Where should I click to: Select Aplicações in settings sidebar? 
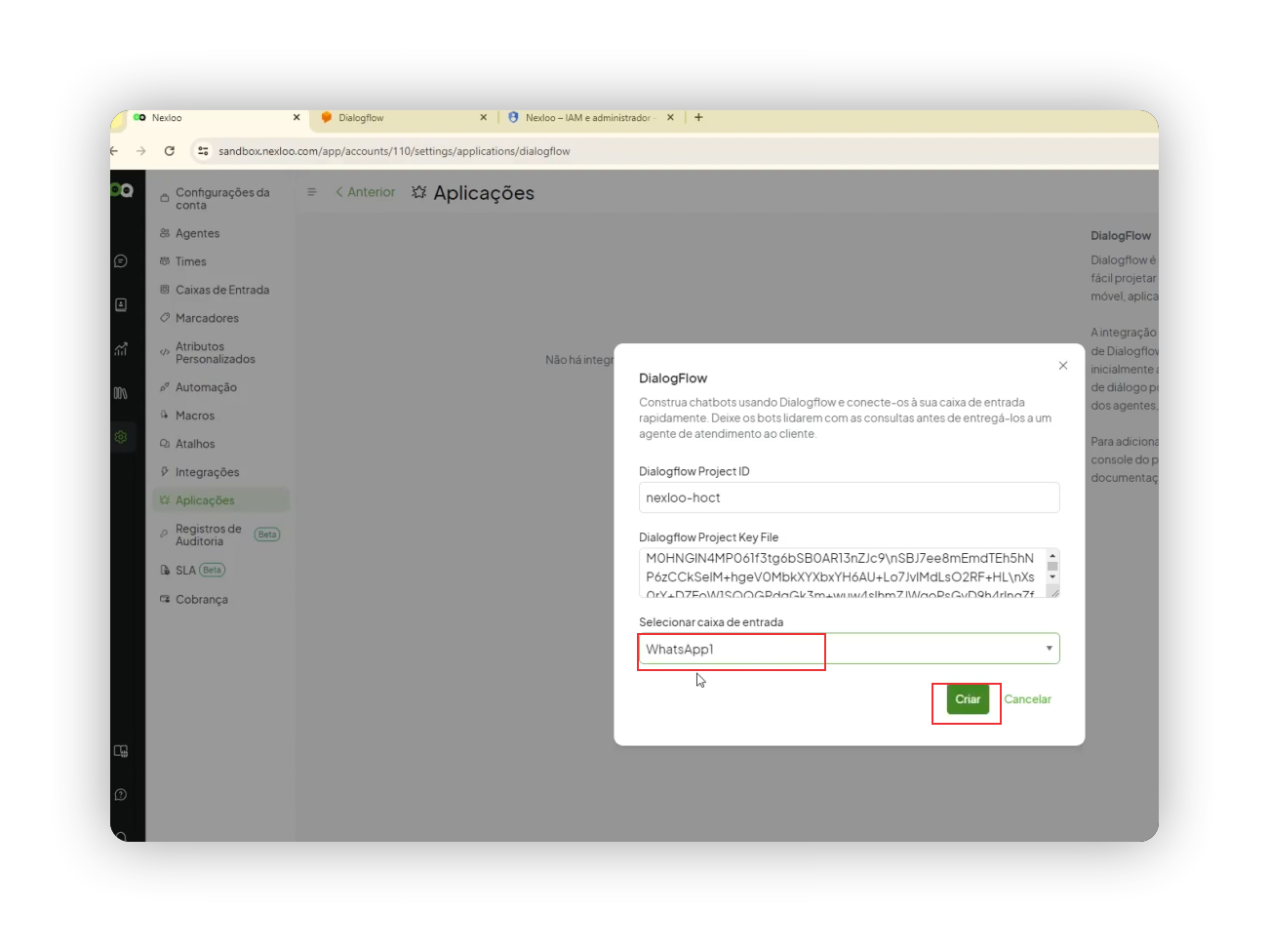coord(221,500)
